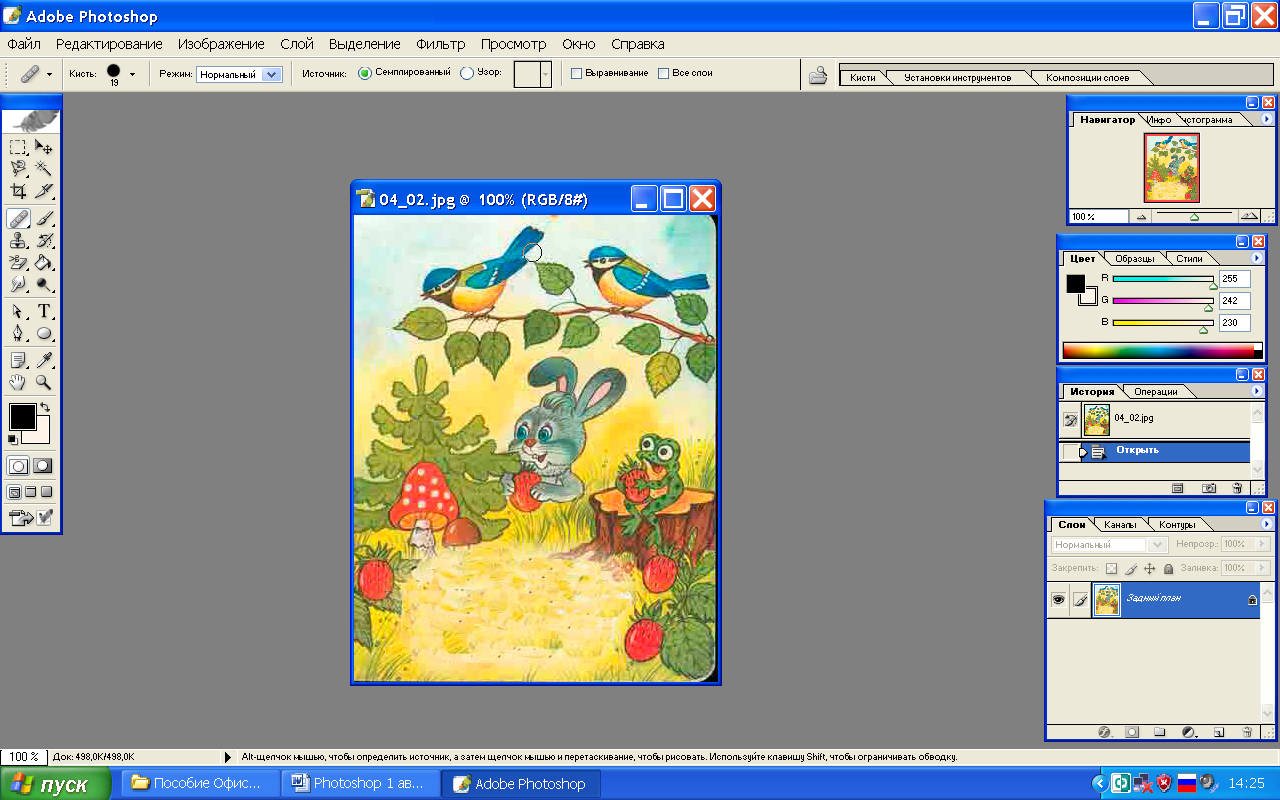
Task: Select the Notes tool
Action: pos(18,360)
